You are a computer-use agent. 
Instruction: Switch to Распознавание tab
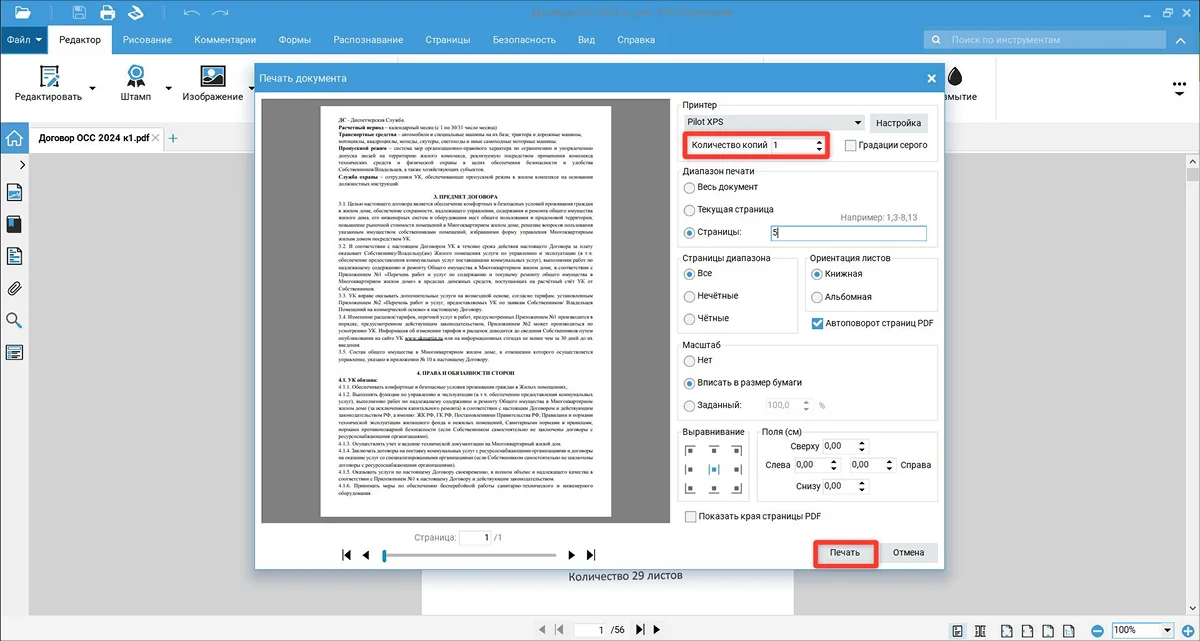click(368, 40)
